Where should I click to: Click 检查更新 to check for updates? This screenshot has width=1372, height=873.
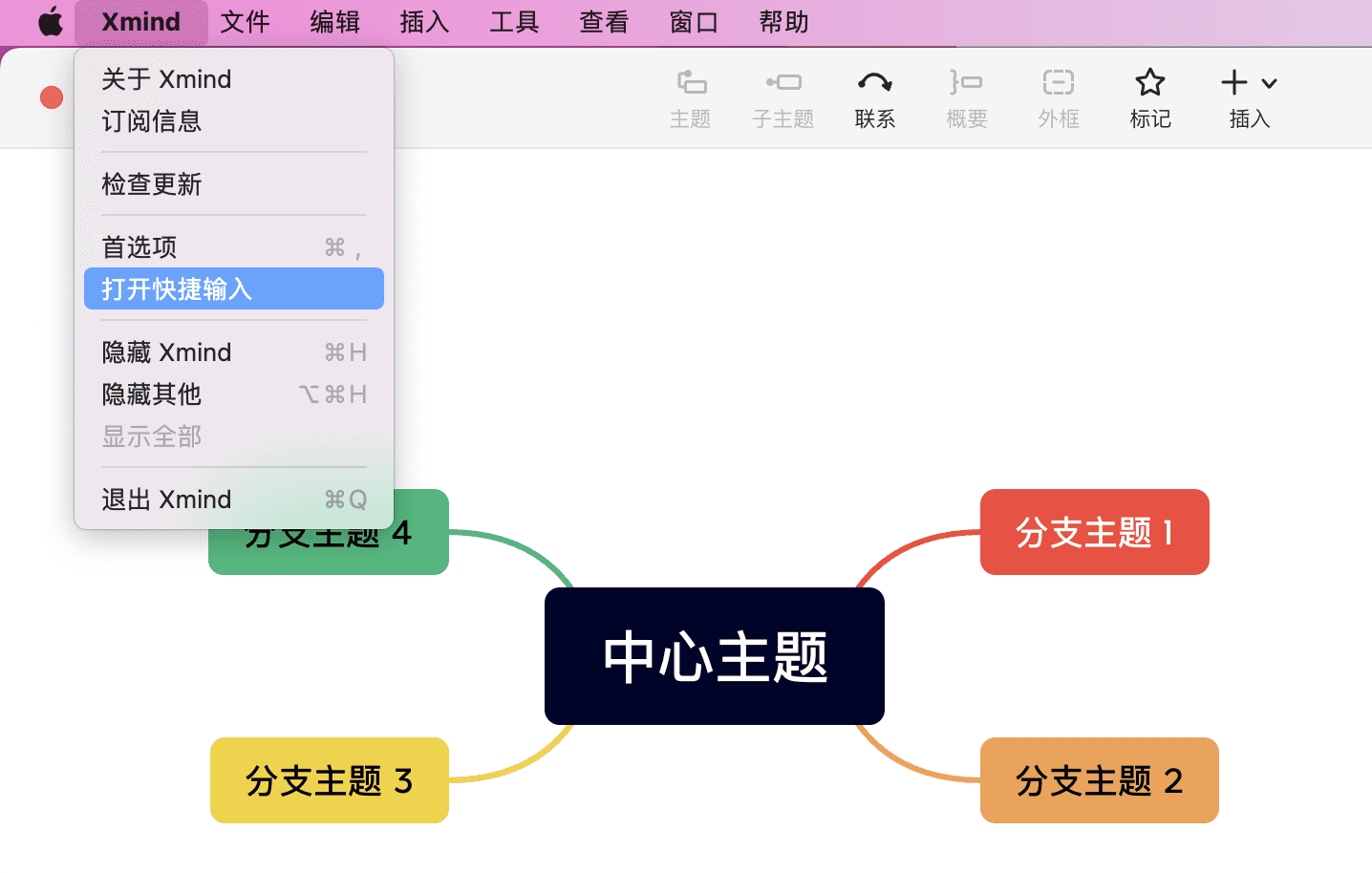[x=151, y=184]
